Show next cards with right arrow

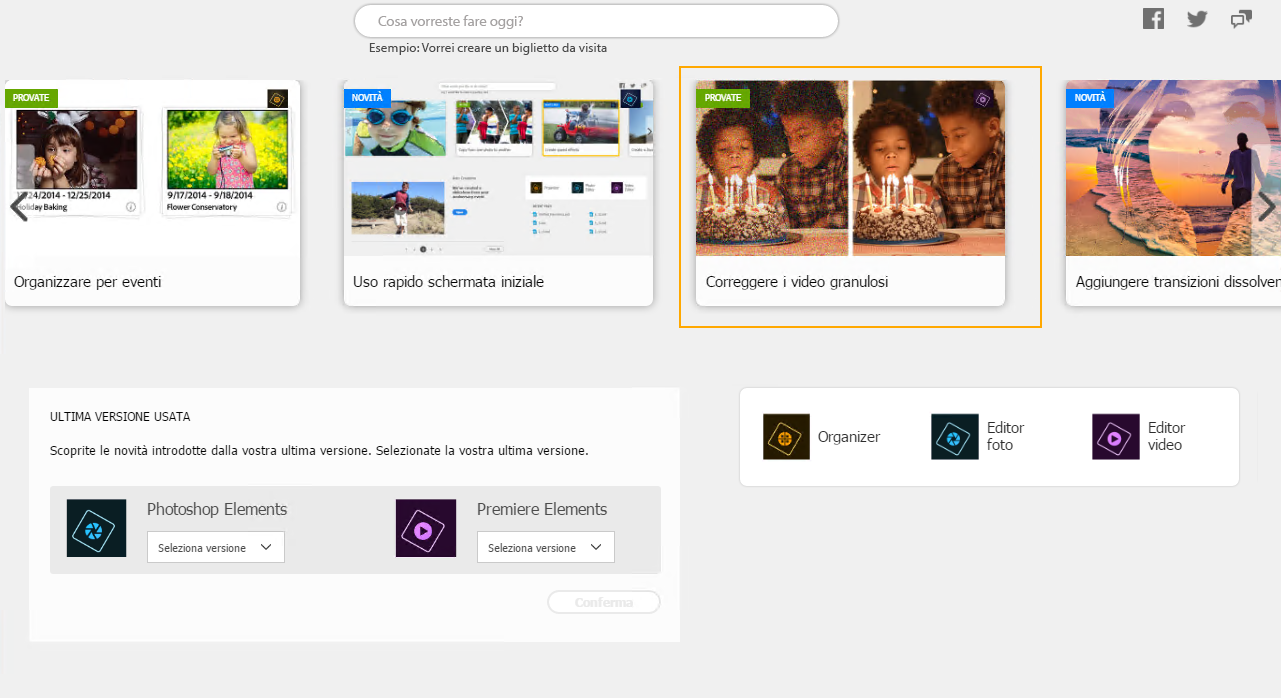(x=1265, y=207)
